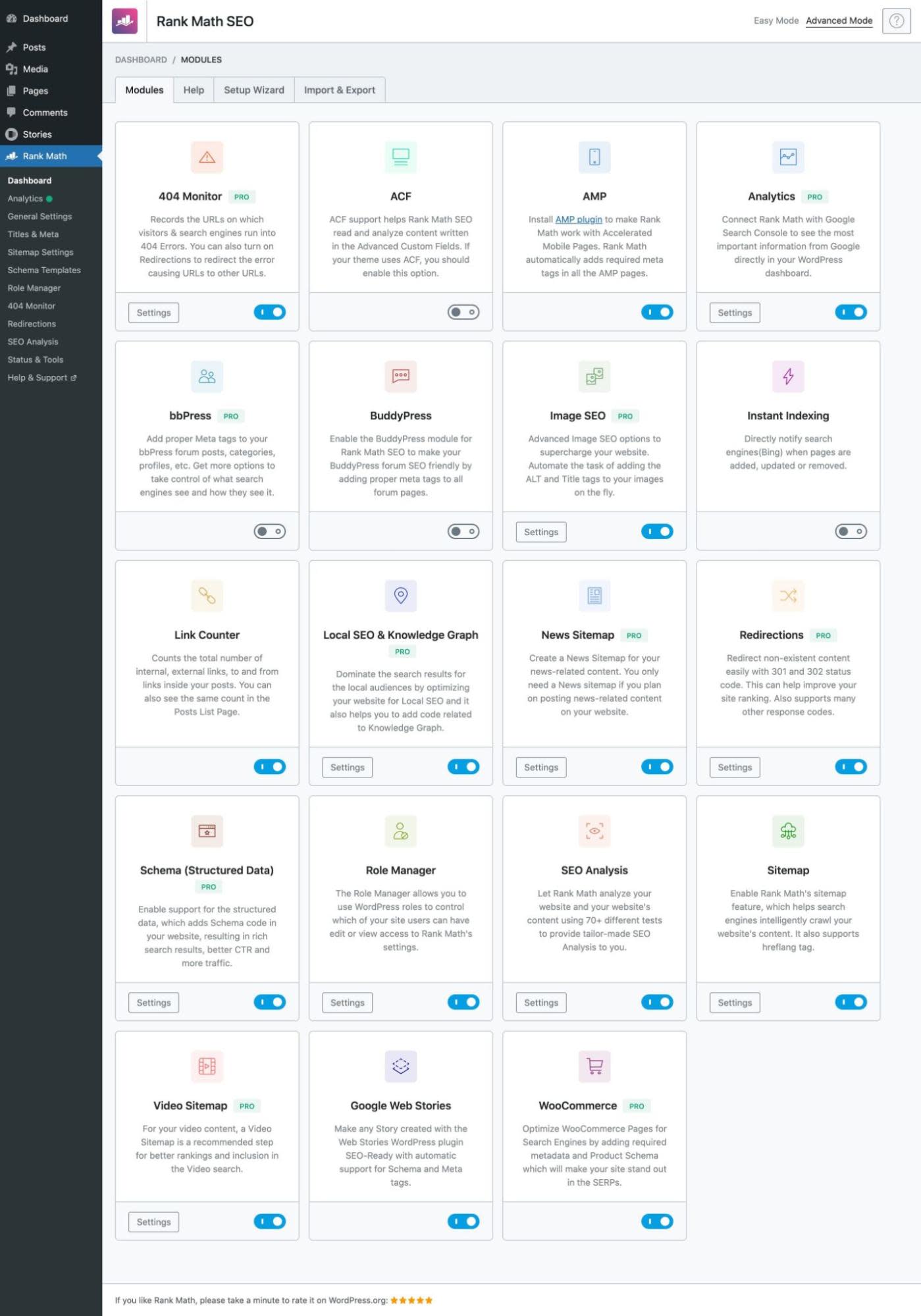Open Schema Templates in sidebar
Screen dimensions: 921x1316
[44, 270]
